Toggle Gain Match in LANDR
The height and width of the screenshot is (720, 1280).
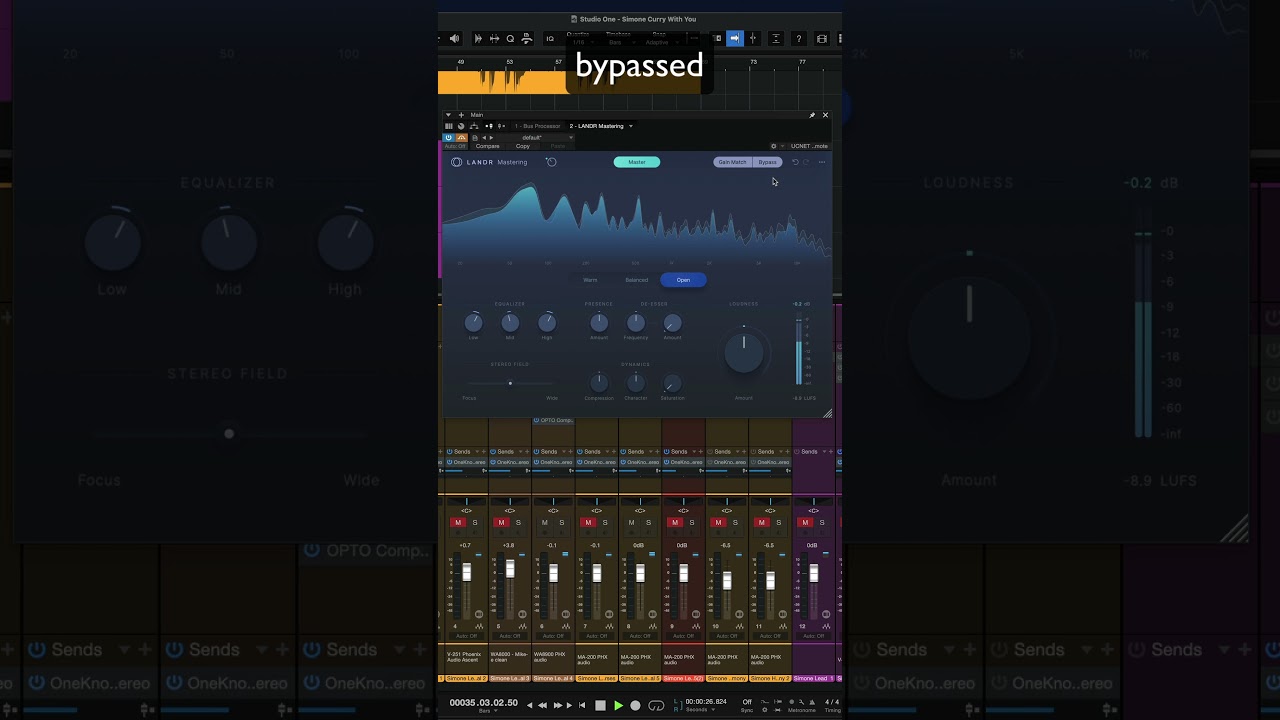[x=732, y=162]
